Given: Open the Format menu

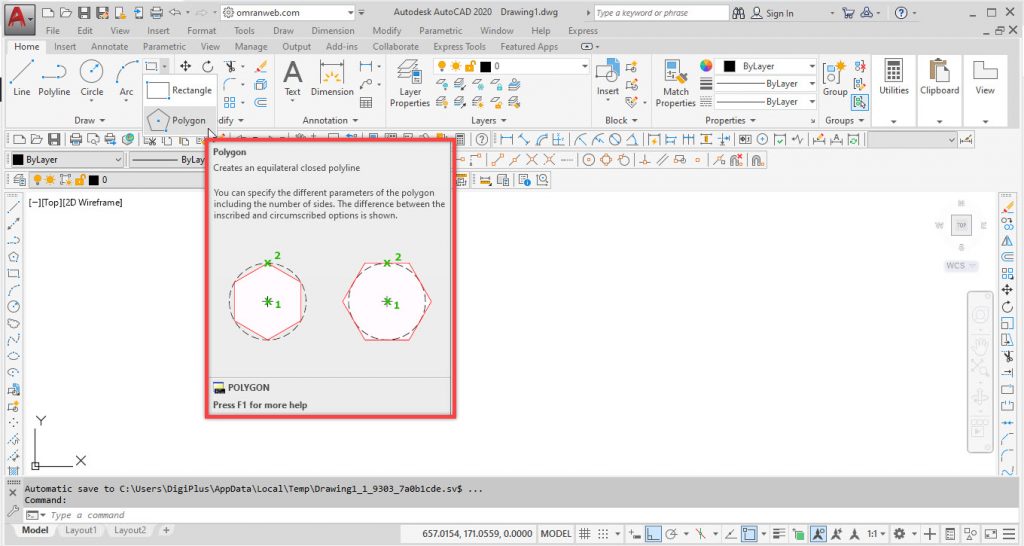Looking at the screenshot, I should pyautogui.click(x=201, y=31).
